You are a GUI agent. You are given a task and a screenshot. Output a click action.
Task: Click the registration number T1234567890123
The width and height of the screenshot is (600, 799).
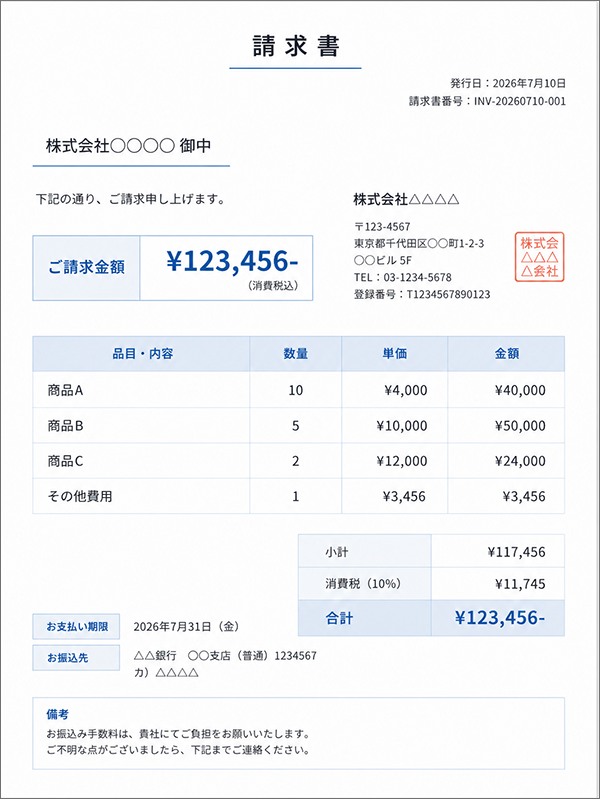449,294
